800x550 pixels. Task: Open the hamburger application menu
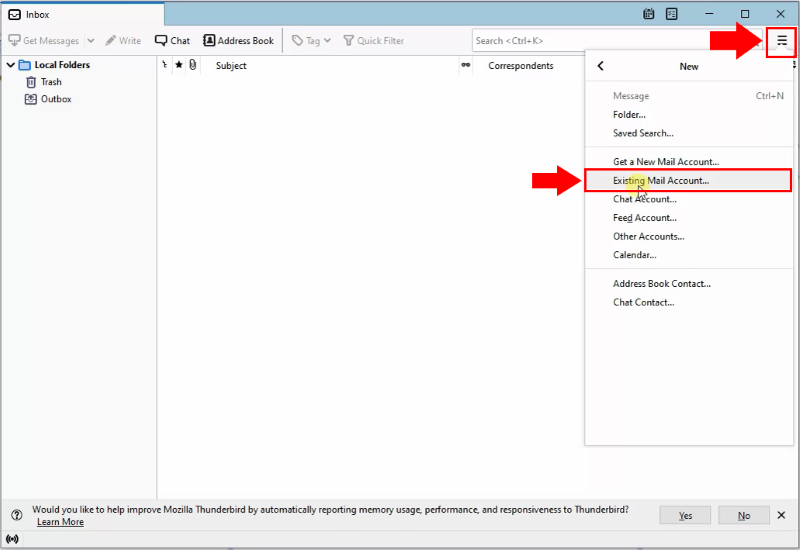click(x=782, y=41)
